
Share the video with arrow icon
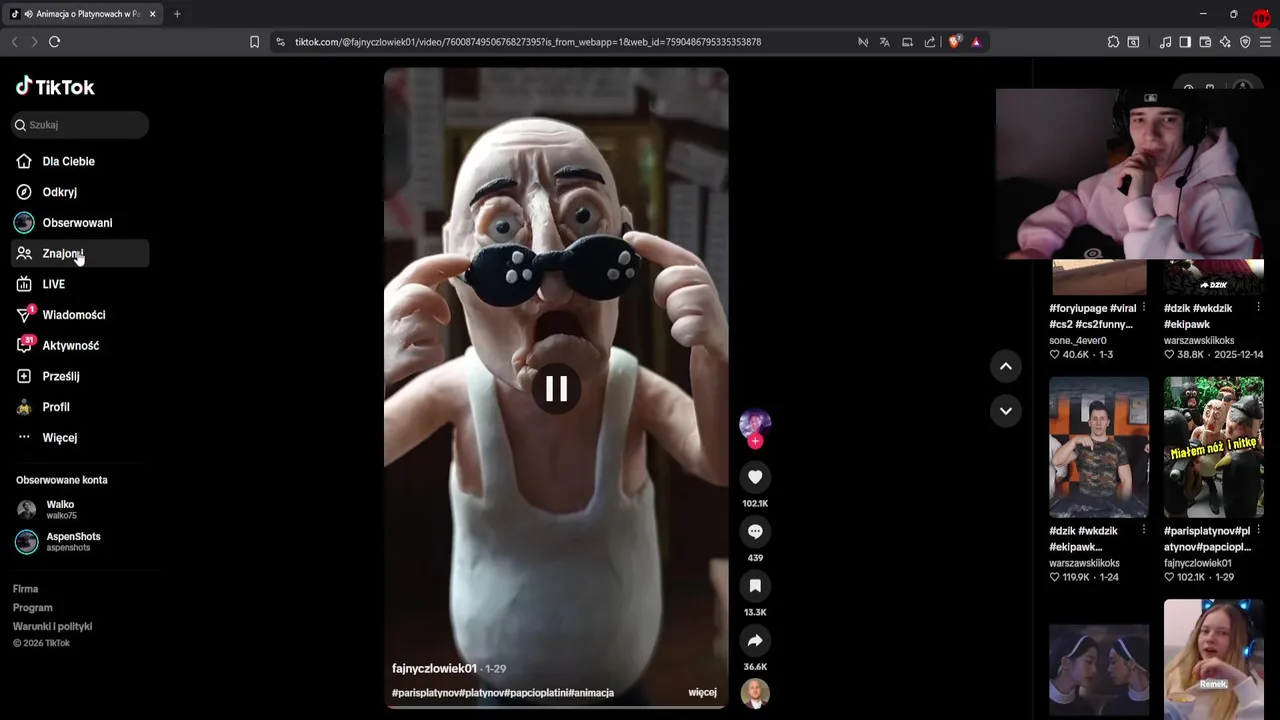point(755,640)
